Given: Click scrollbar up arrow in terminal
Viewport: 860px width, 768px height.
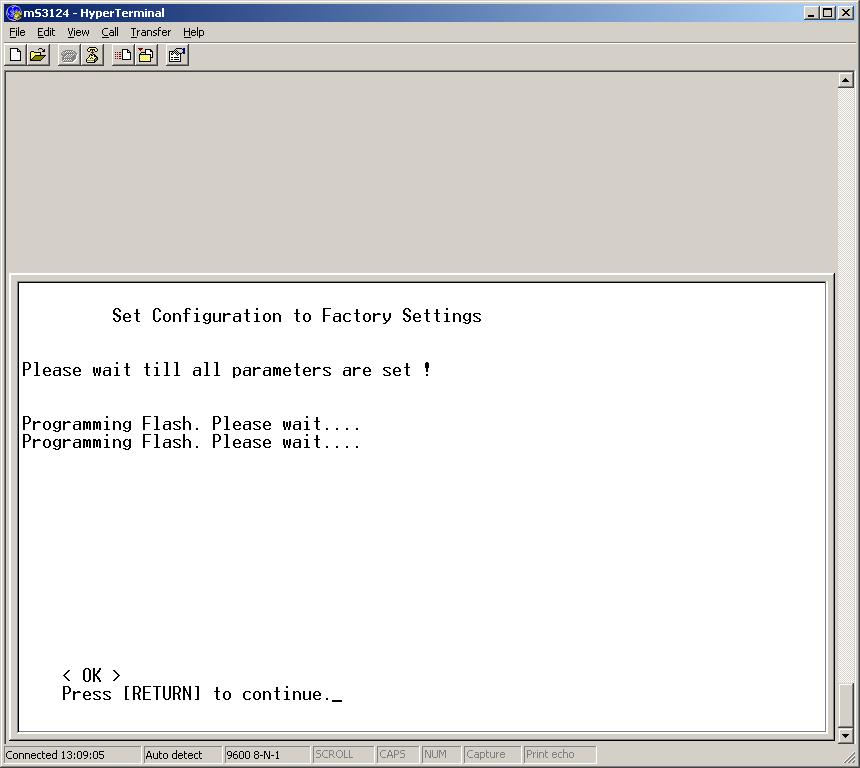Looking at the screenshot, I should [x=845, y=80].
